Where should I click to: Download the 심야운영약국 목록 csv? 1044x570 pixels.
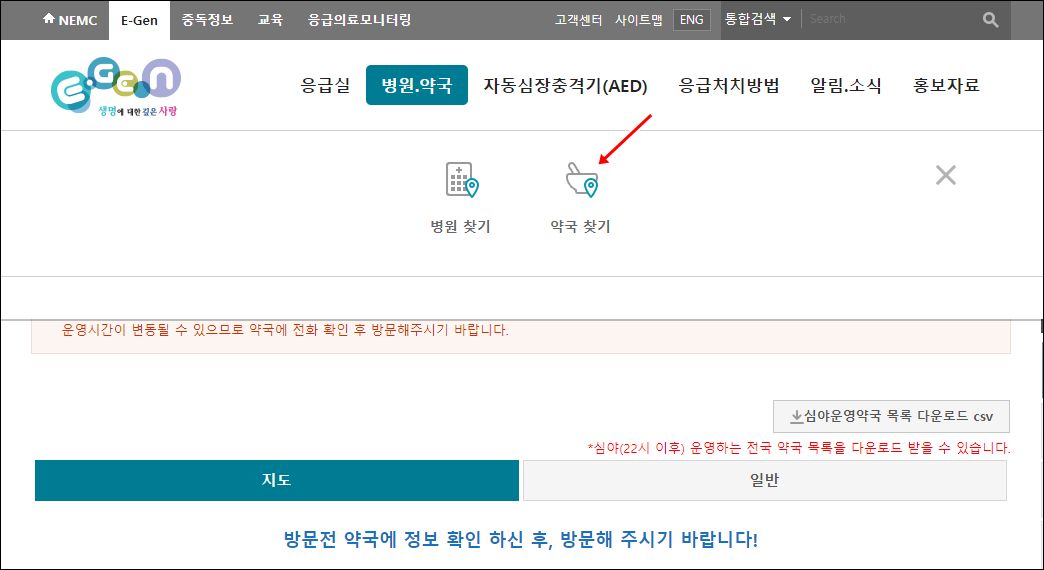(x=891, y=417)
